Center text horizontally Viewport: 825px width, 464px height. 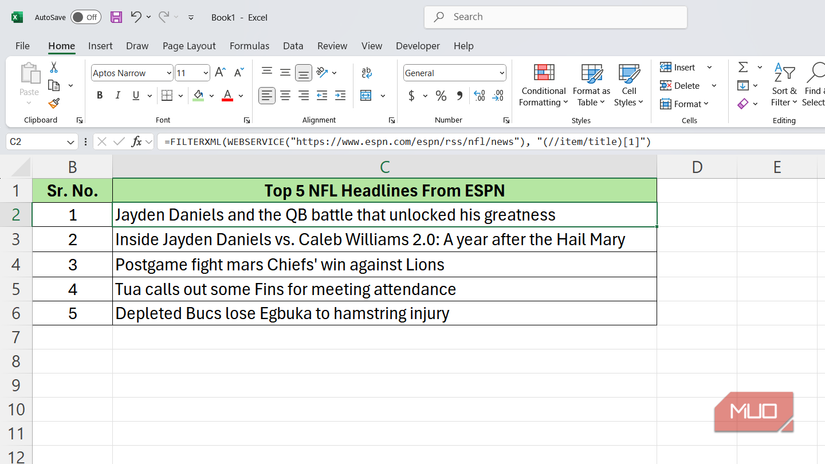coord(285,95)
